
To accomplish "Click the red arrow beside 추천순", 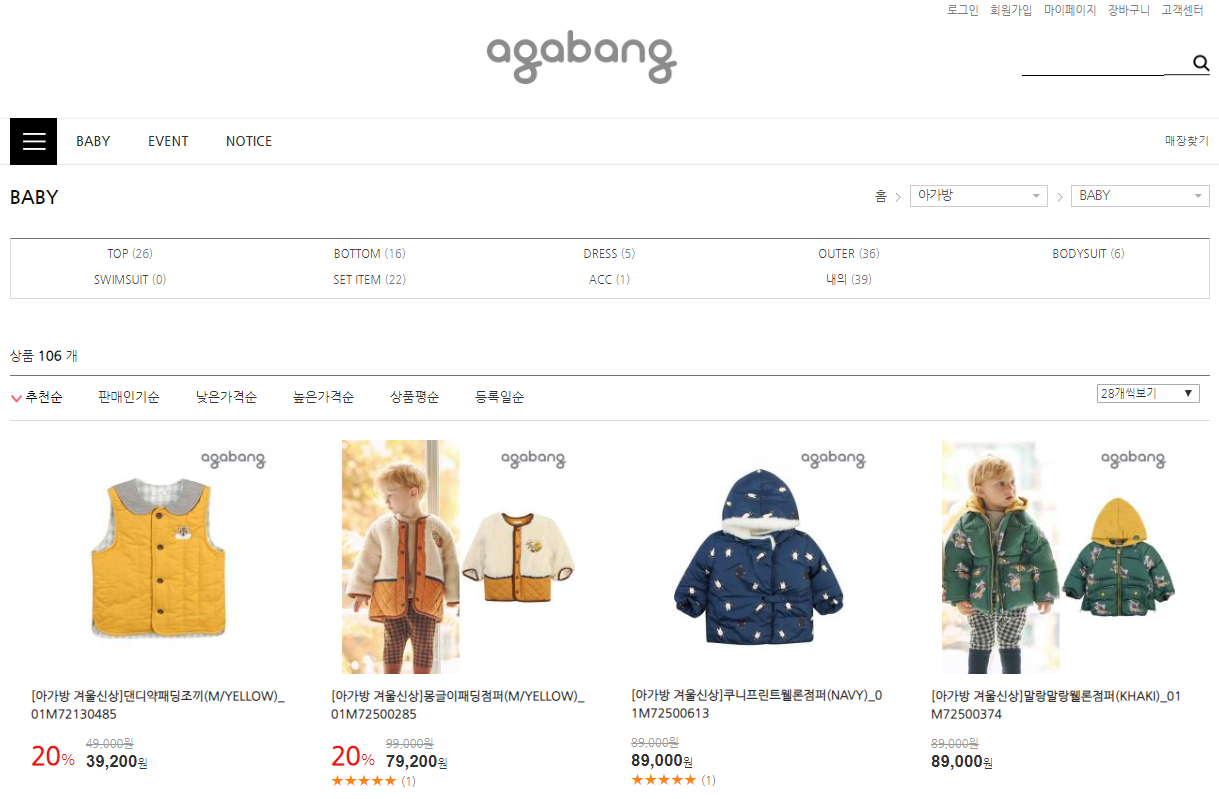I will tap(16, 398).
